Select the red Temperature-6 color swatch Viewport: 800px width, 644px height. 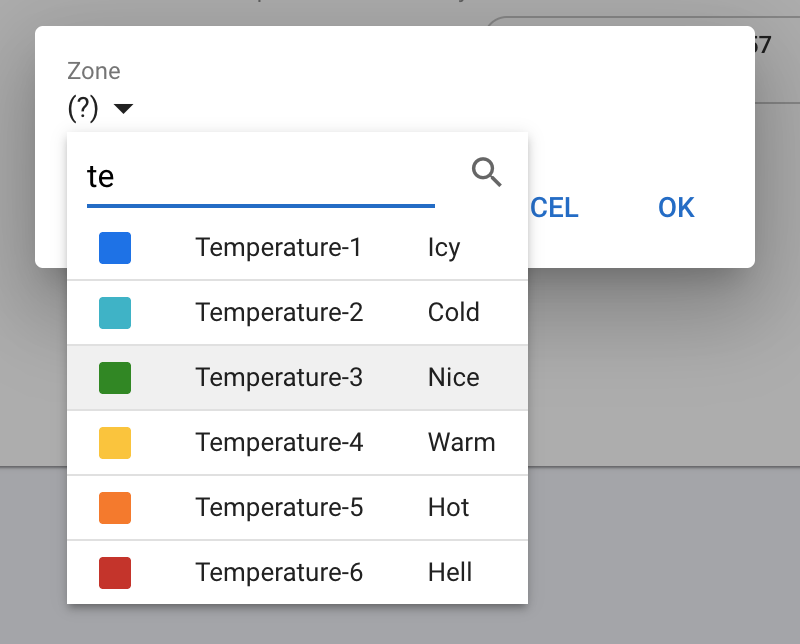(115, 573)
